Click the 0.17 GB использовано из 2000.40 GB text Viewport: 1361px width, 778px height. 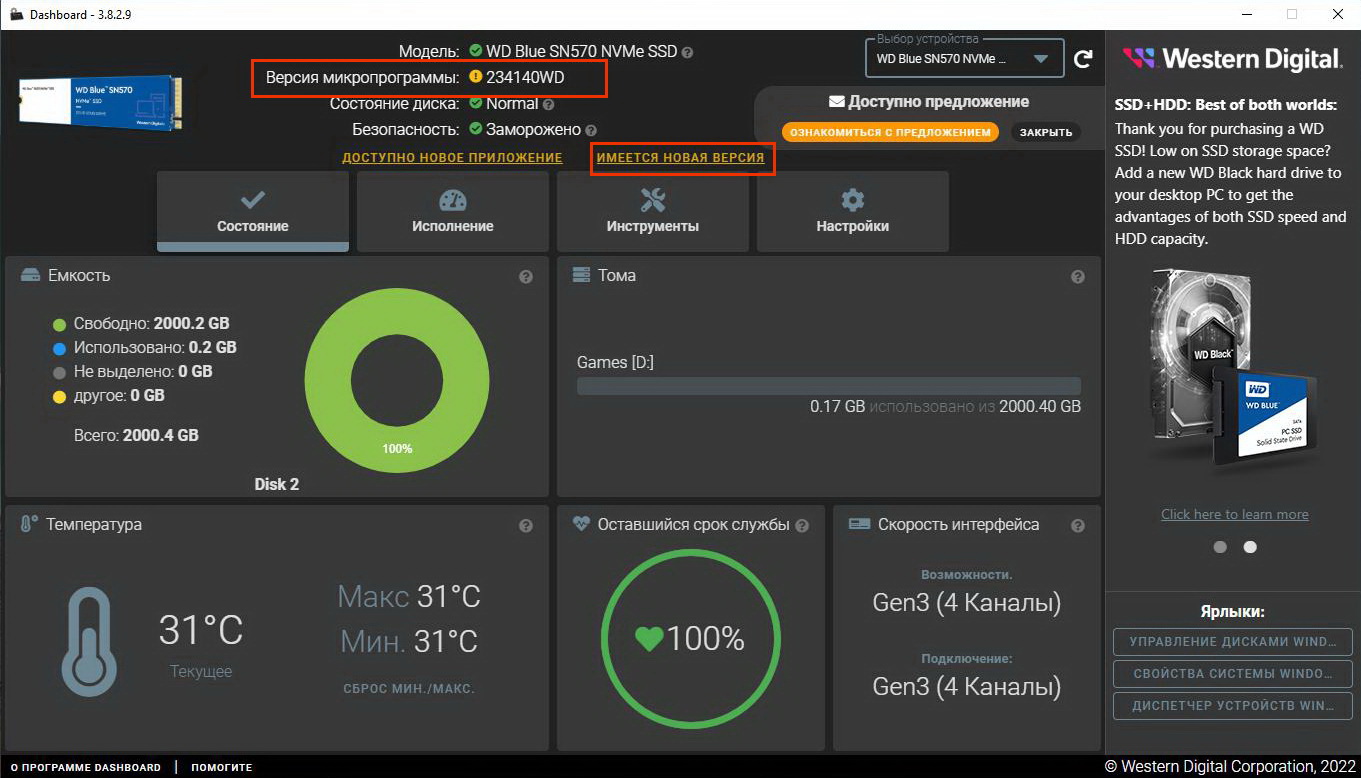(945, 407)
